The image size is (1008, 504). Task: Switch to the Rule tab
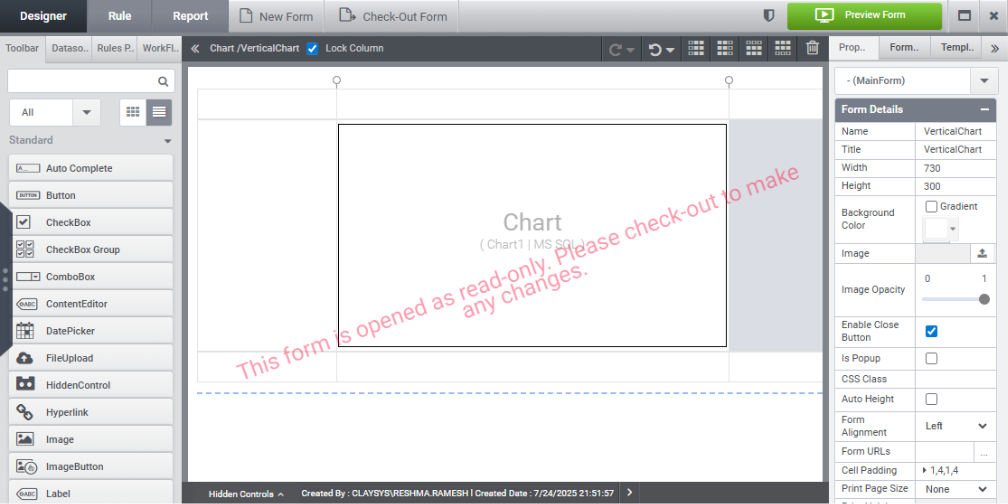(x=119, y=16)
